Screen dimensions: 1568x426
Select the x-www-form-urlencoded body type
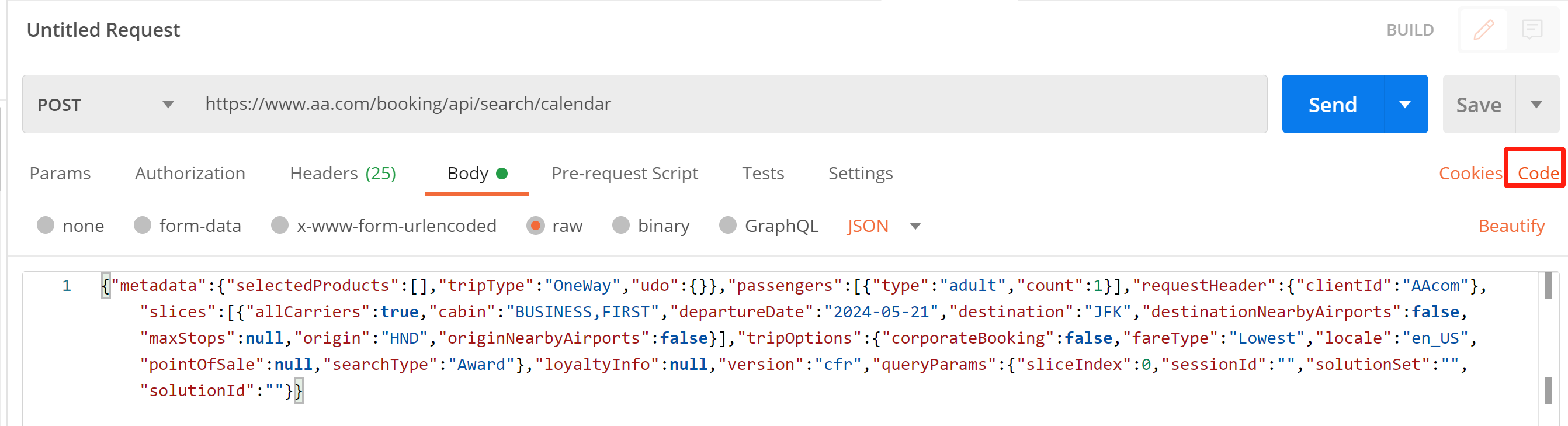pyautogui.click(x=280, y=226)
